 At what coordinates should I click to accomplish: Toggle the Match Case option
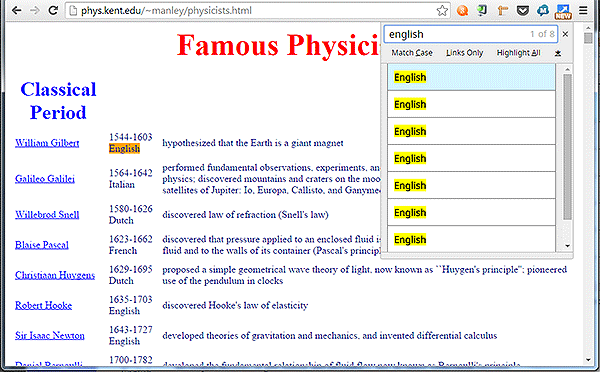click(x=412, y=53)
